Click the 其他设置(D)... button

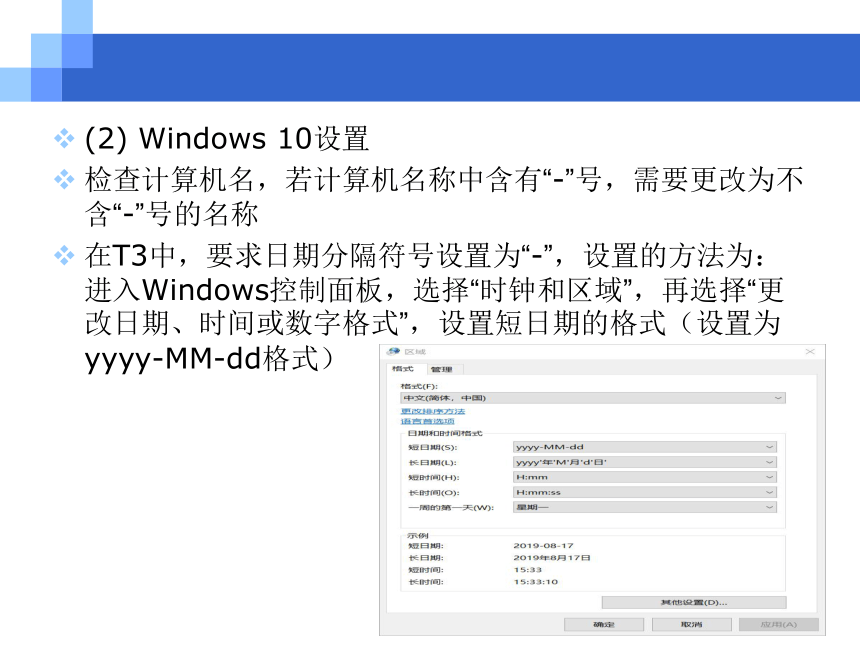(694, 602)
